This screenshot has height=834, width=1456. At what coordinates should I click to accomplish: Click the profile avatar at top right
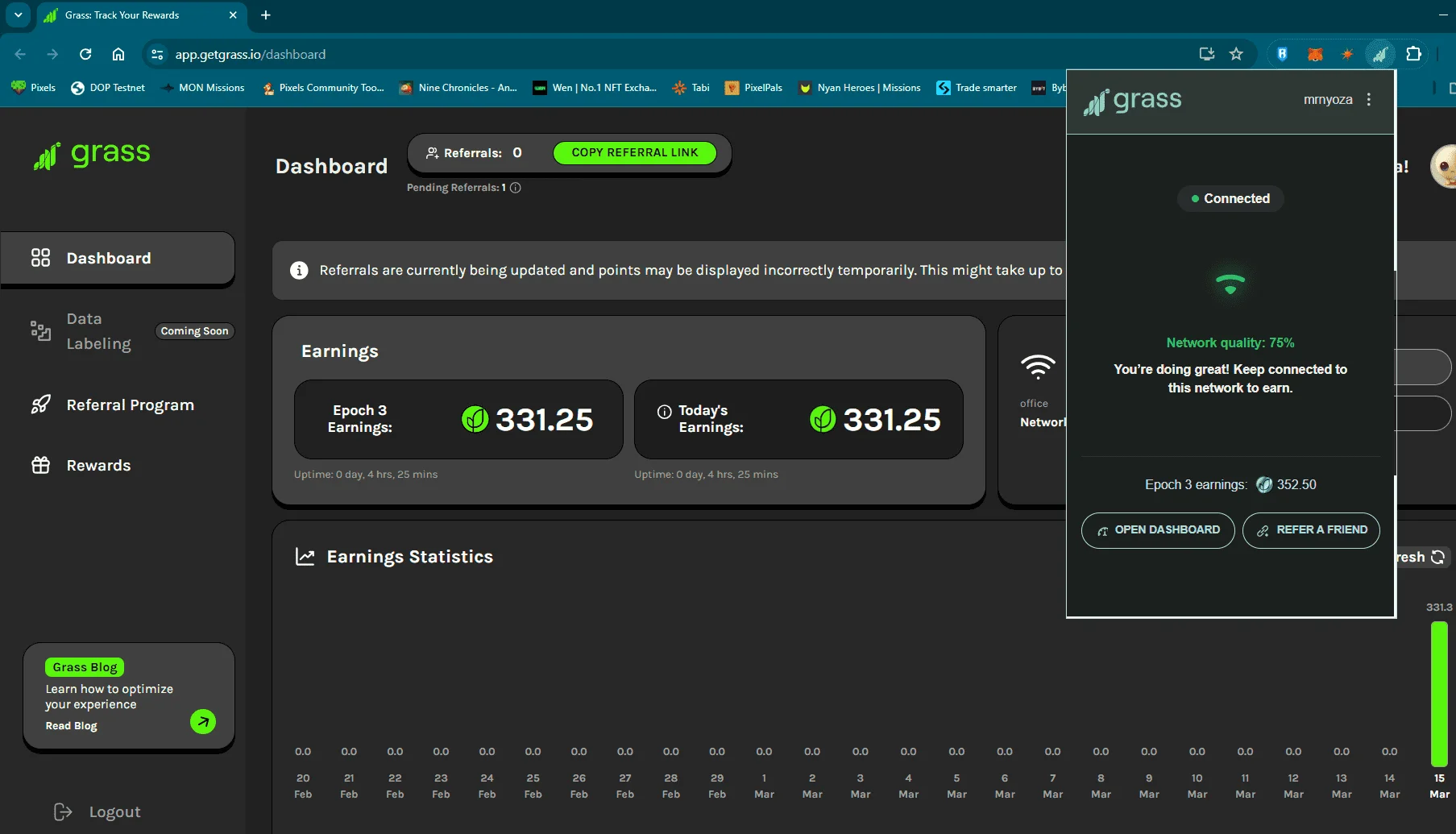coord(1444,167)
